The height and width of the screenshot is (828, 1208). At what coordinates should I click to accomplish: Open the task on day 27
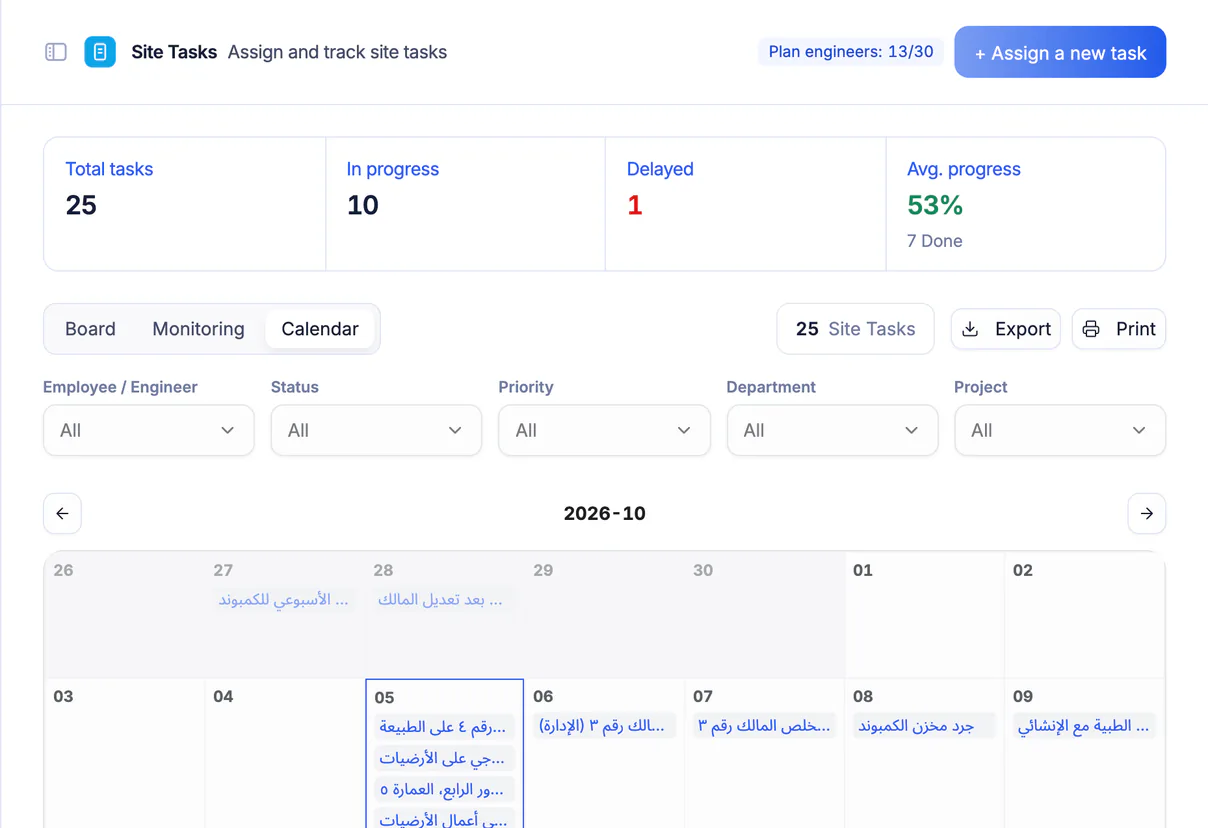(x=284, y=600)
